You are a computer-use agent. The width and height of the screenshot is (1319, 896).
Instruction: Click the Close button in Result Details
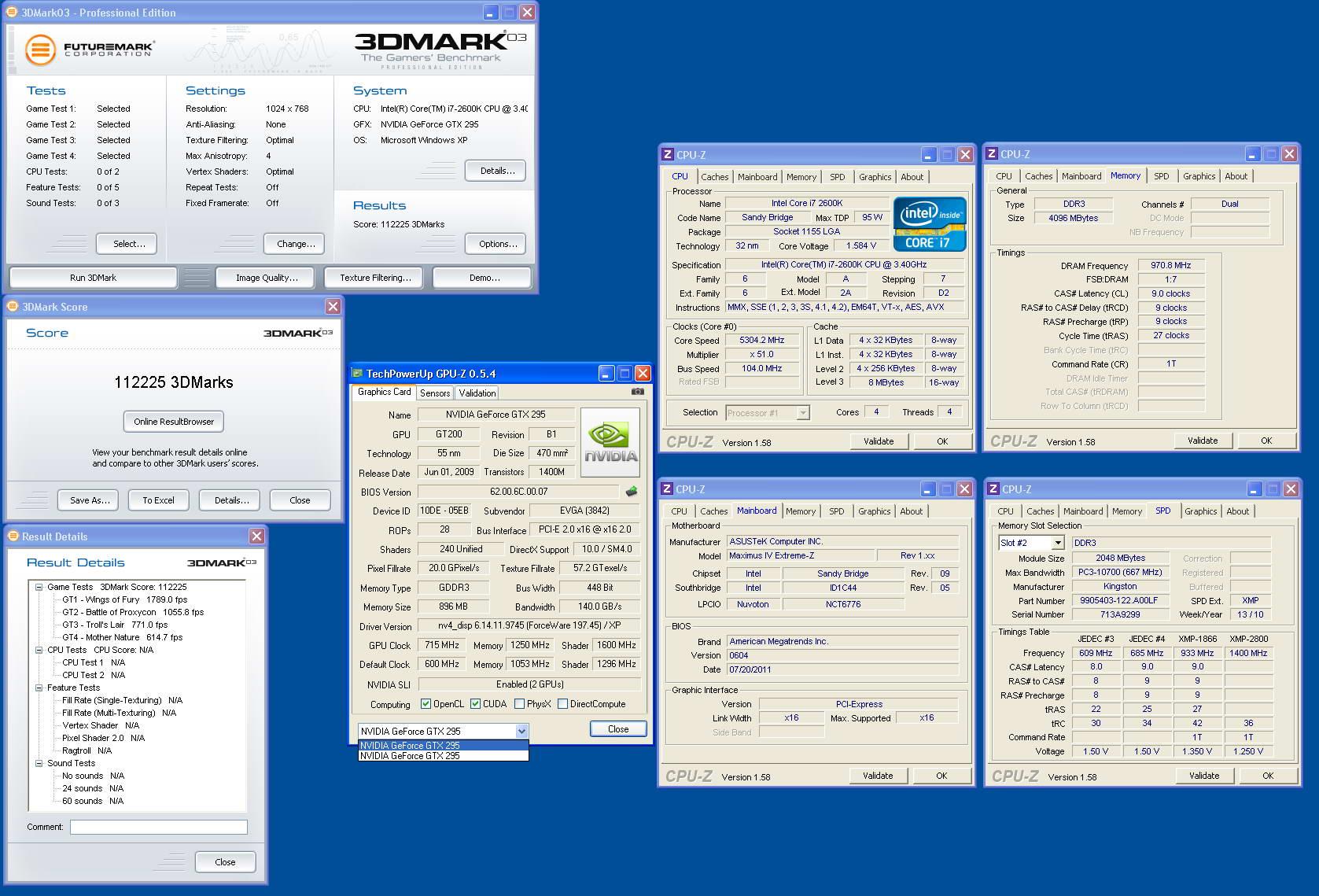pos(225,862)
